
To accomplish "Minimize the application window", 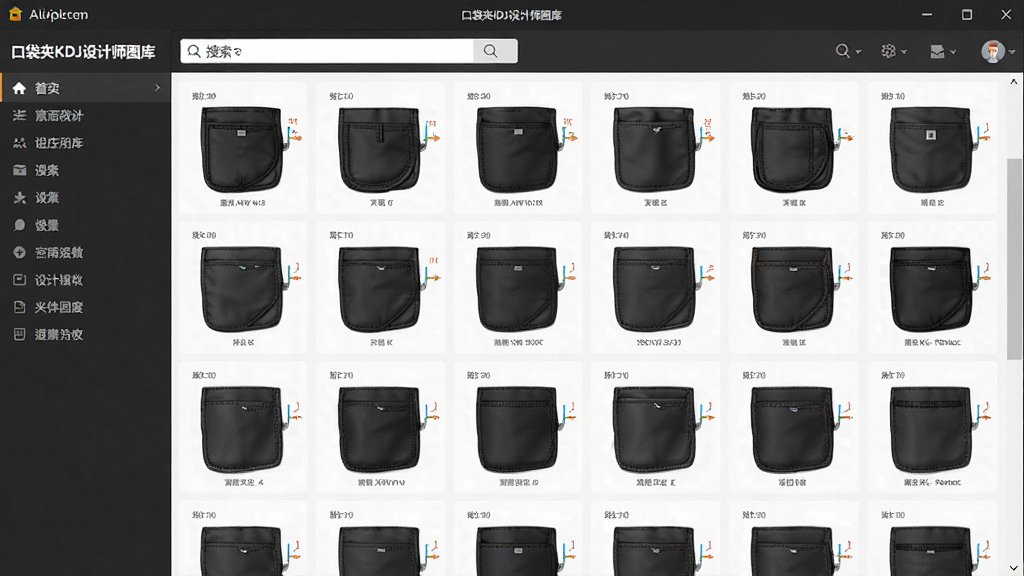I will (927, 14).
